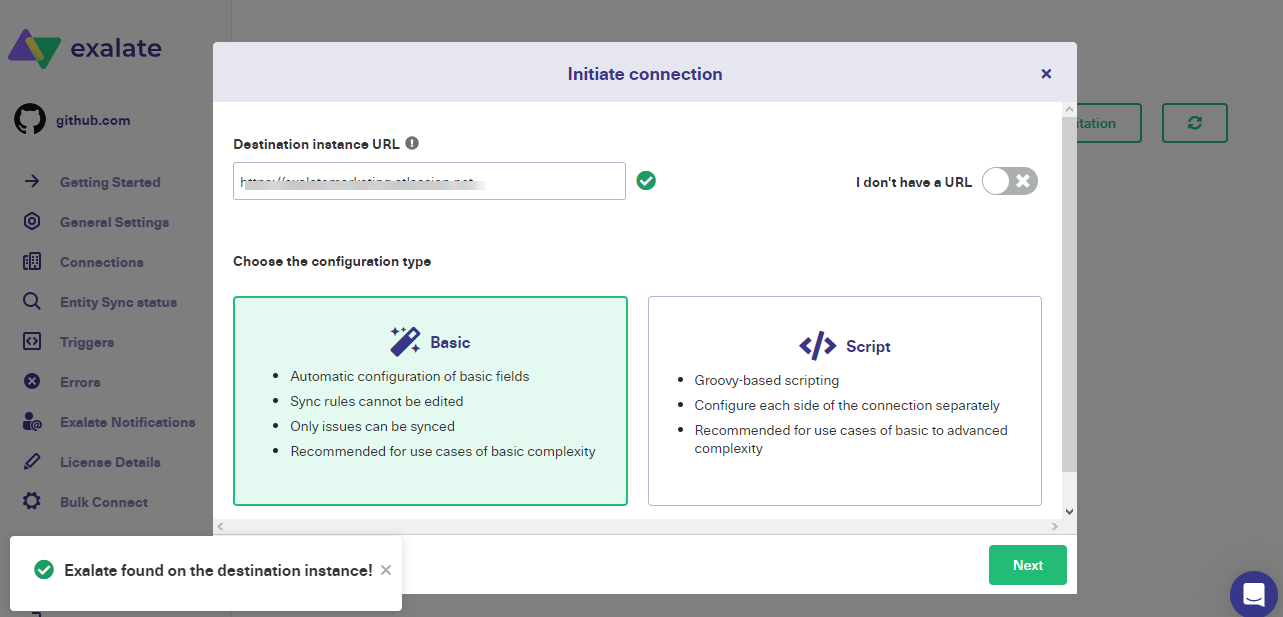The image size is (1283, 617).
Task: Click the github.com instance label
Action: point(93,120)
